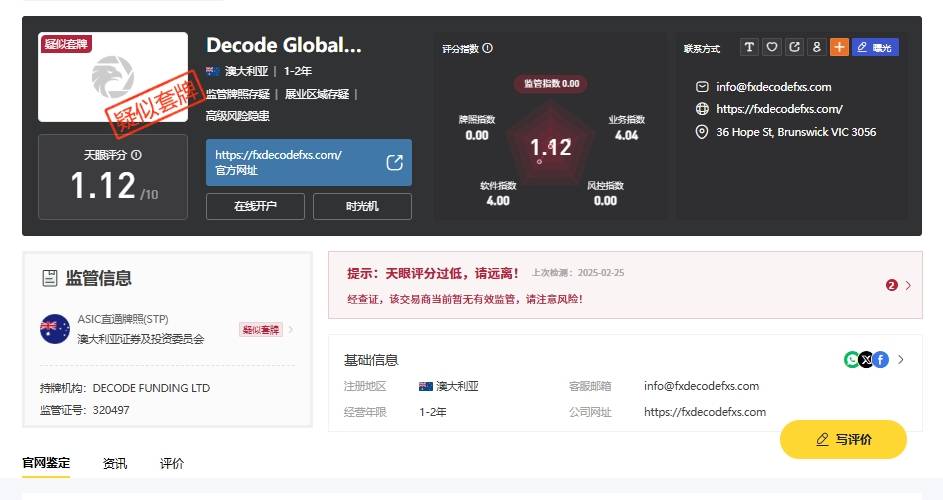Expand the ASIC license 疑似套牌 chevron
The height and width of the screenshot is (500, 943).
pyautogui.click(x=291, y=329)
